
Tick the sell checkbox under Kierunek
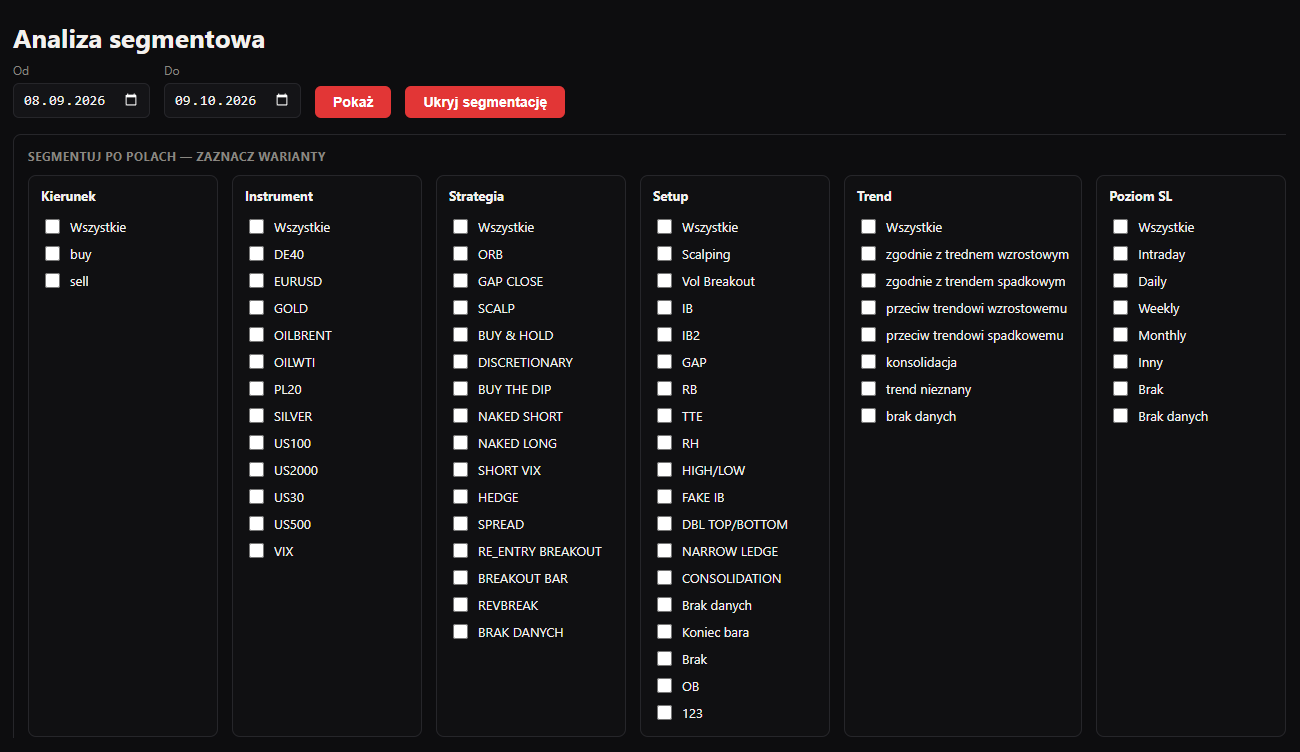pos(53,281)
